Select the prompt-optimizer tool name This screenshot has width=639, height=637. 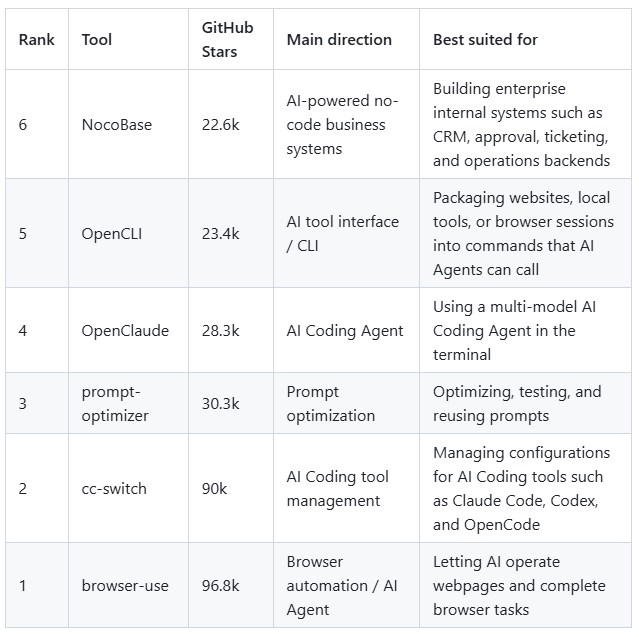click(x=115, y=403)
